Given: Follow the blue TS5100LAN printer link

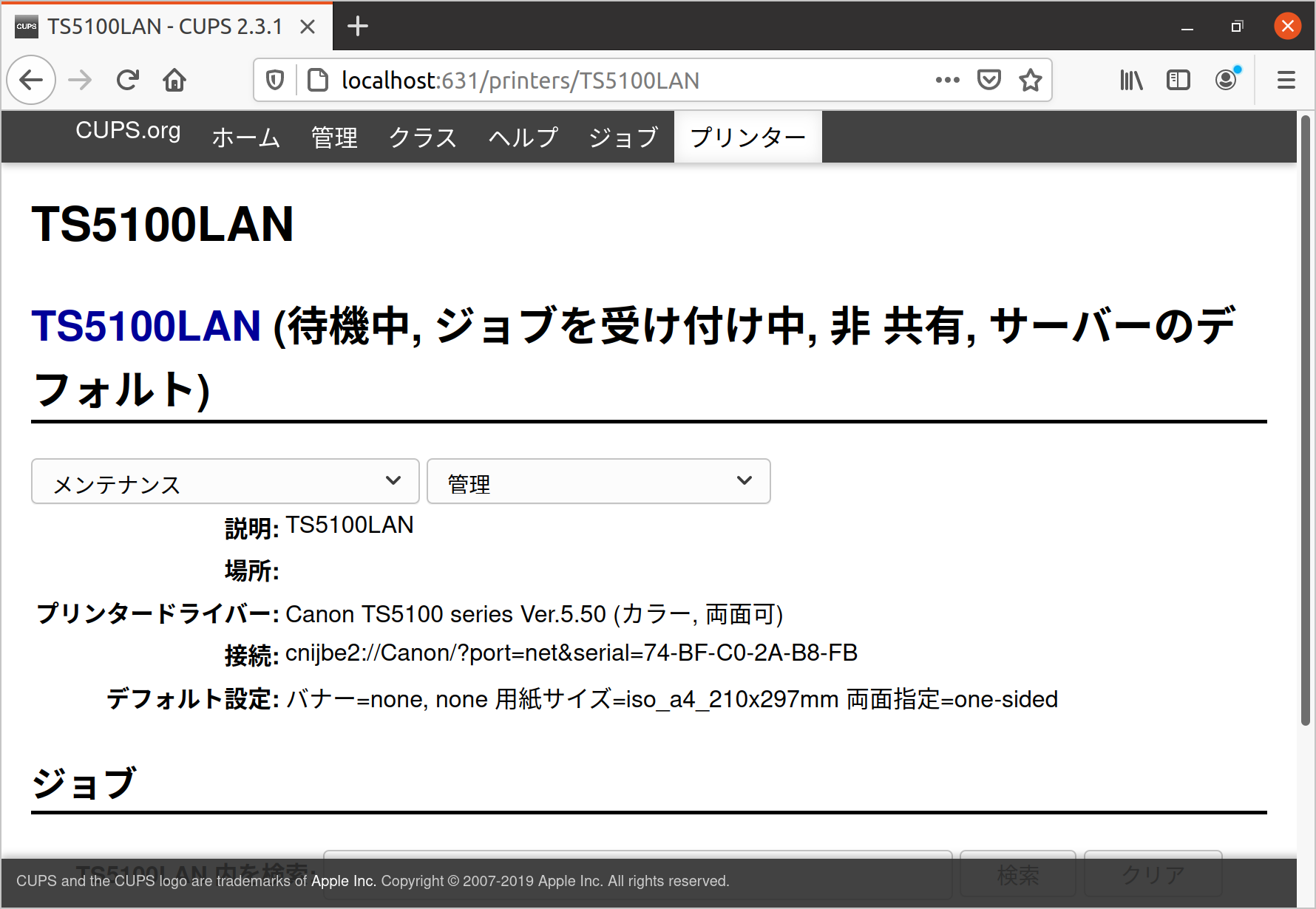Looking at the screenshot, I should [x=146, y=326].
